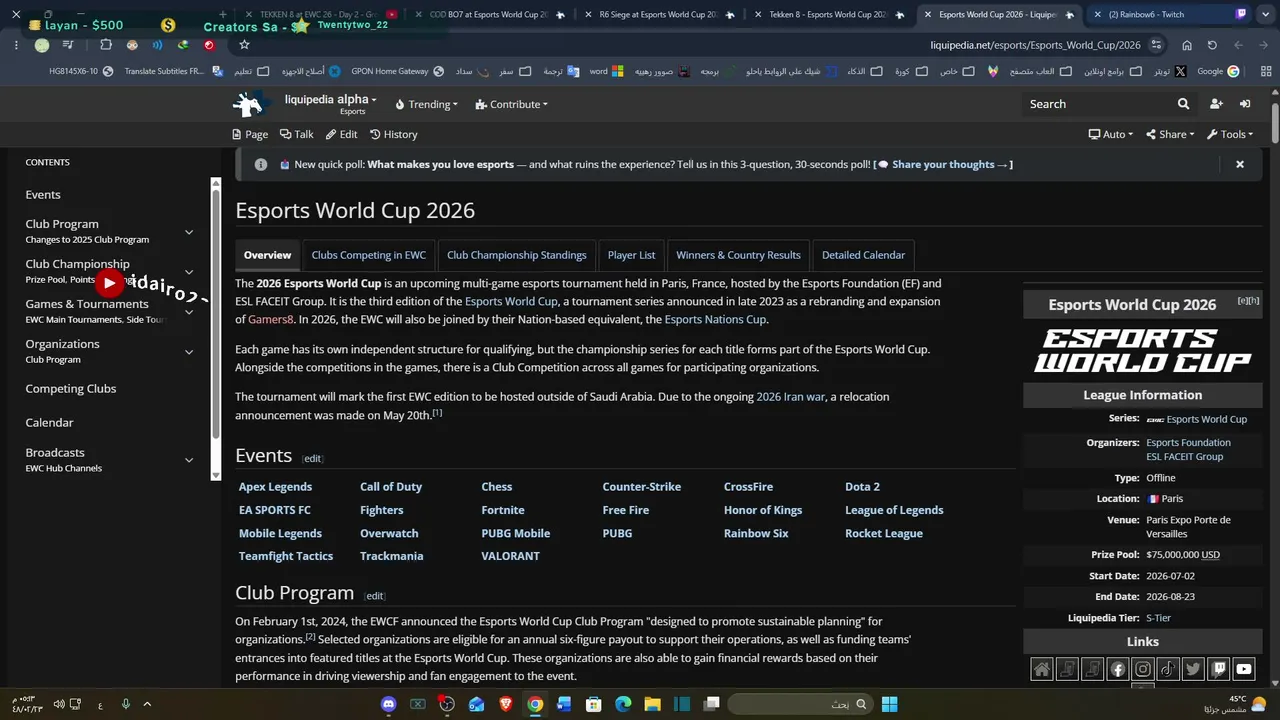The image size is (1280, 720).
Task: Open the Windows Start menu
Action: click(889, 704)
